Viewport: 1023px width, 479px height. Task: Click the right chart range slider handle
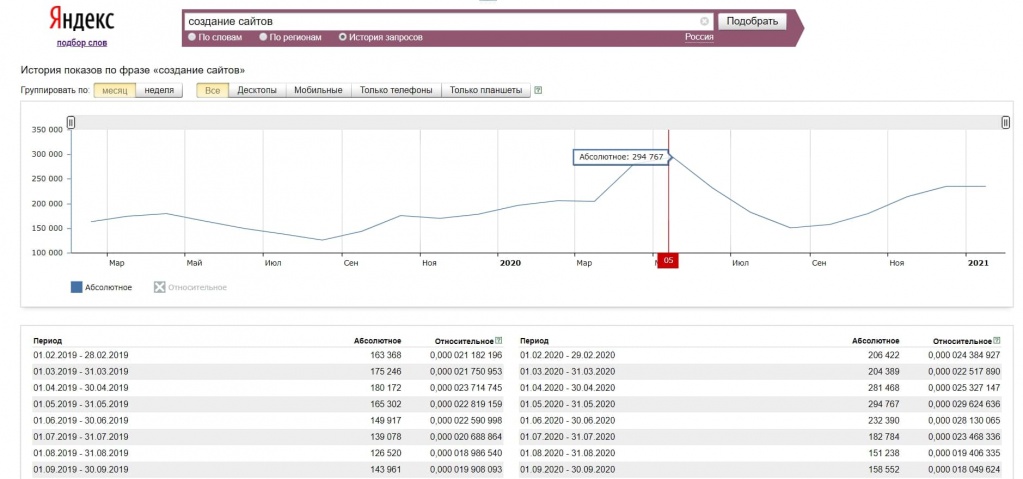coord(1005,122)
